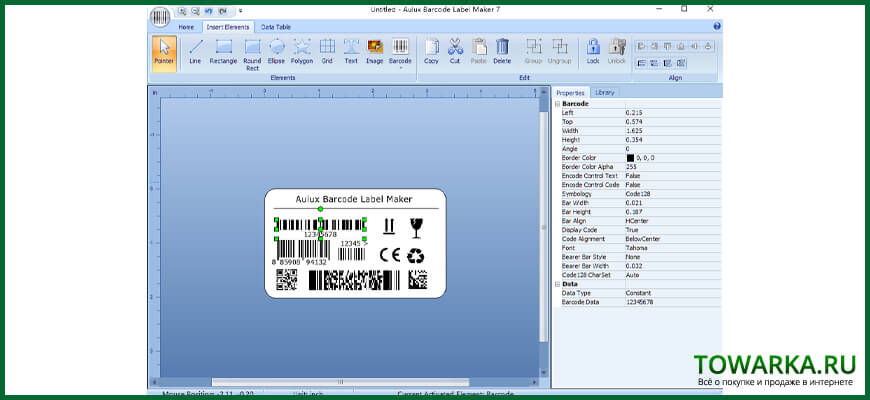The width and height of the screenshot is (870, 400).
Task: Switch to the Home ribbon tab
Action: point(186,27)
